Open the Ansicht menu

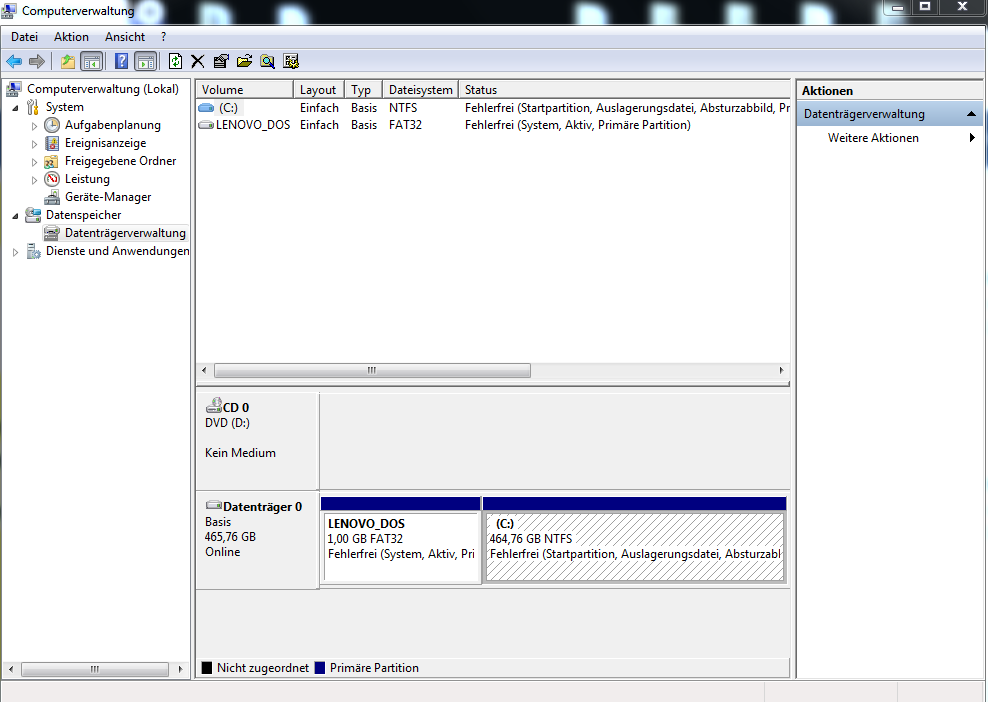coord(125,37)
